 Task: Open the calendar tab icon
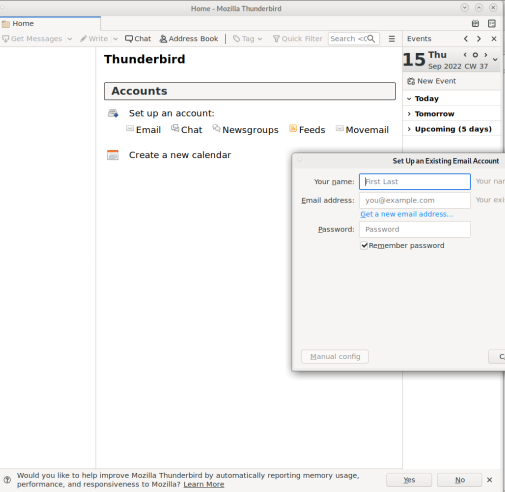tap(475, 23)
